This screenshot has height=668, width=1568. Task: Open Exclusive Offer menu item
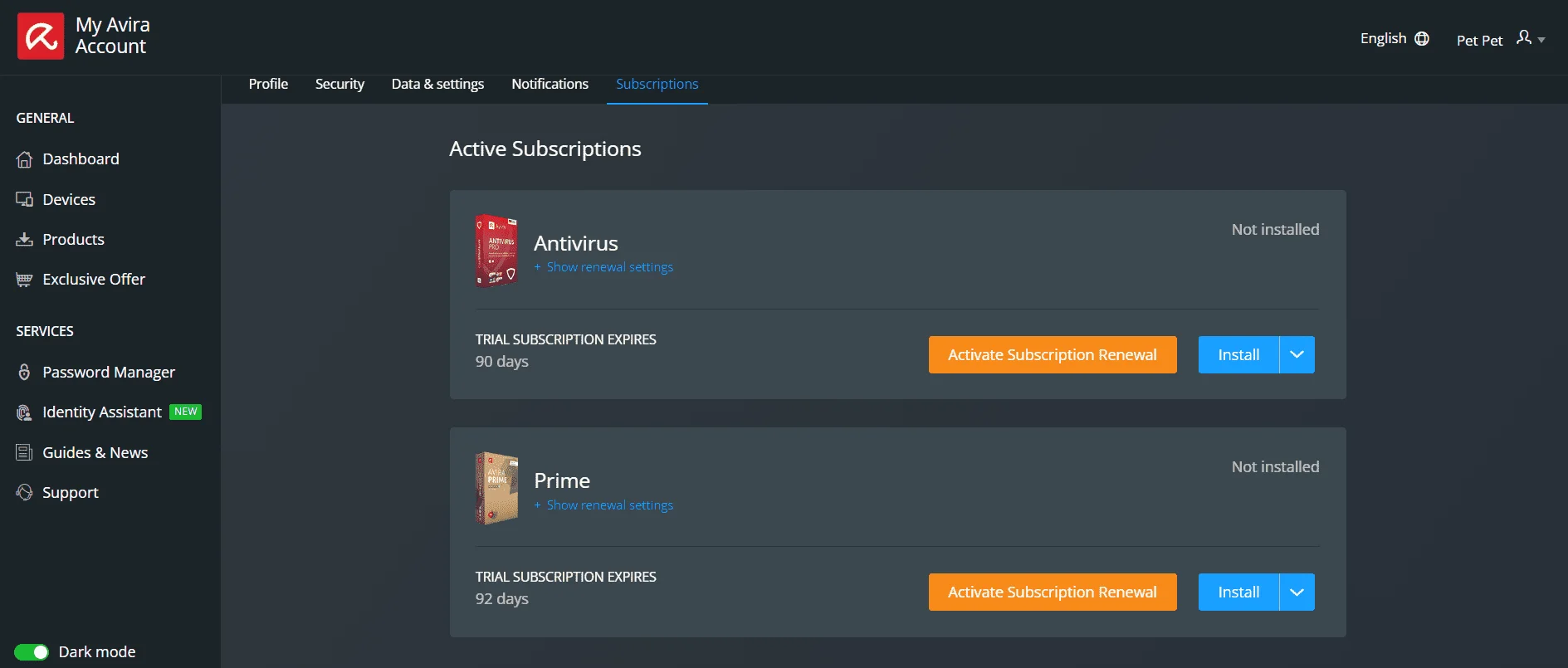tap(94, 279)
